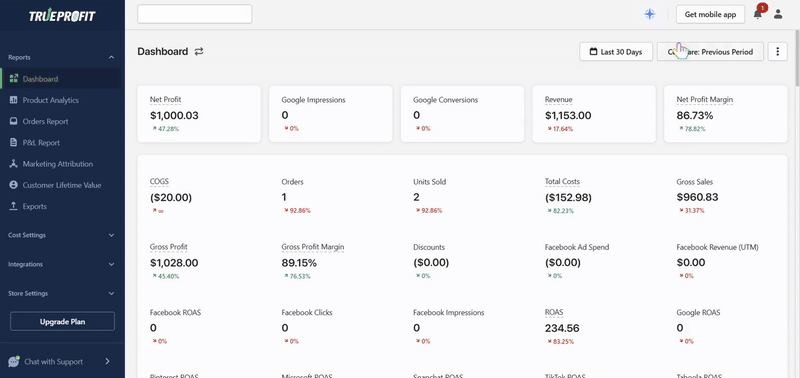Screen dimensions: 800x378
Task: Click the Gross Sales value $960.83
Action: click(697, 197)
